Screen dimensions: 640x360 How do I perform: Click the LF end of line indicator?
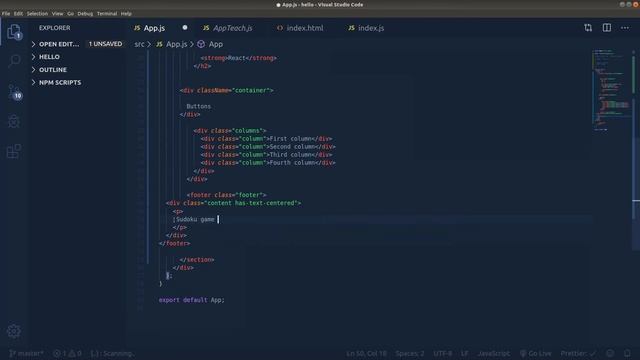click(464, 353)
